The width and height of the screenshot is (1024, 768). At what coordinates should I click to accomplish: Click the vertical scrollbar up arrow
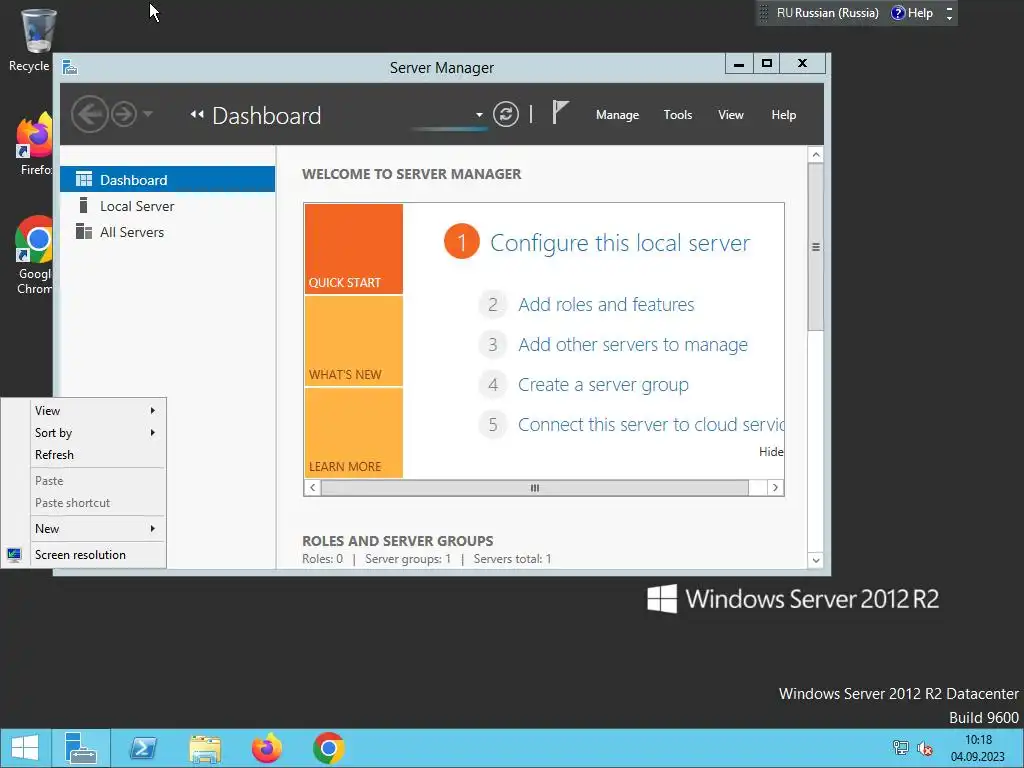coord(815,155)
